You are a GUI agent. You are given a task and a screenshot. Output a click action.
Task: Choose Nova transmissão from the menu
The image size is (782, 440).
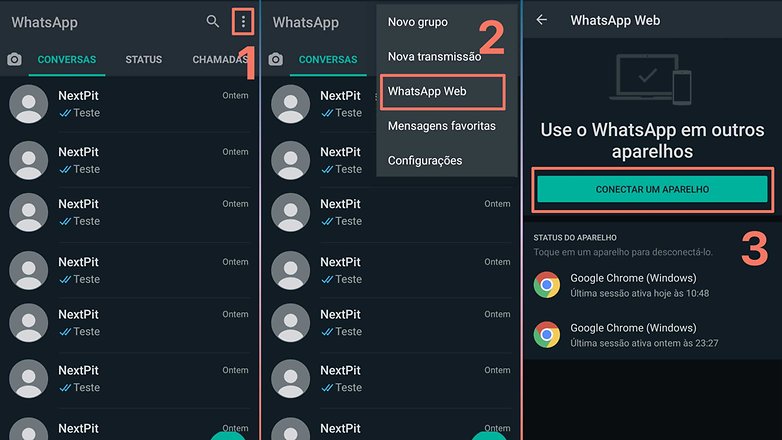[x=434, y=56]
